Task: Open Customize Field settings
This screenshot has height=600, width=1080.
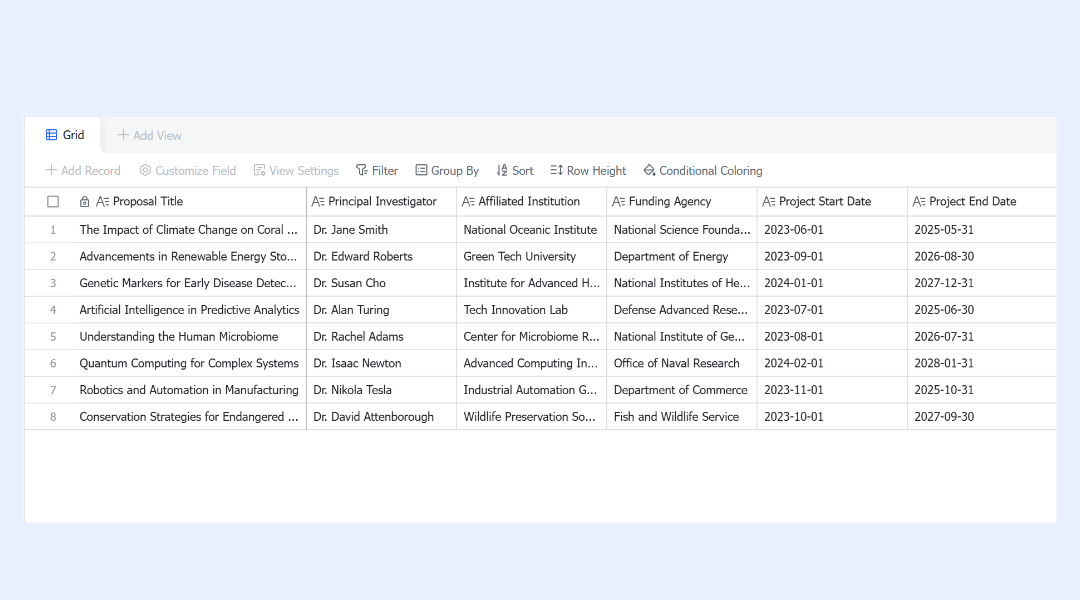Action: point(187,170)
